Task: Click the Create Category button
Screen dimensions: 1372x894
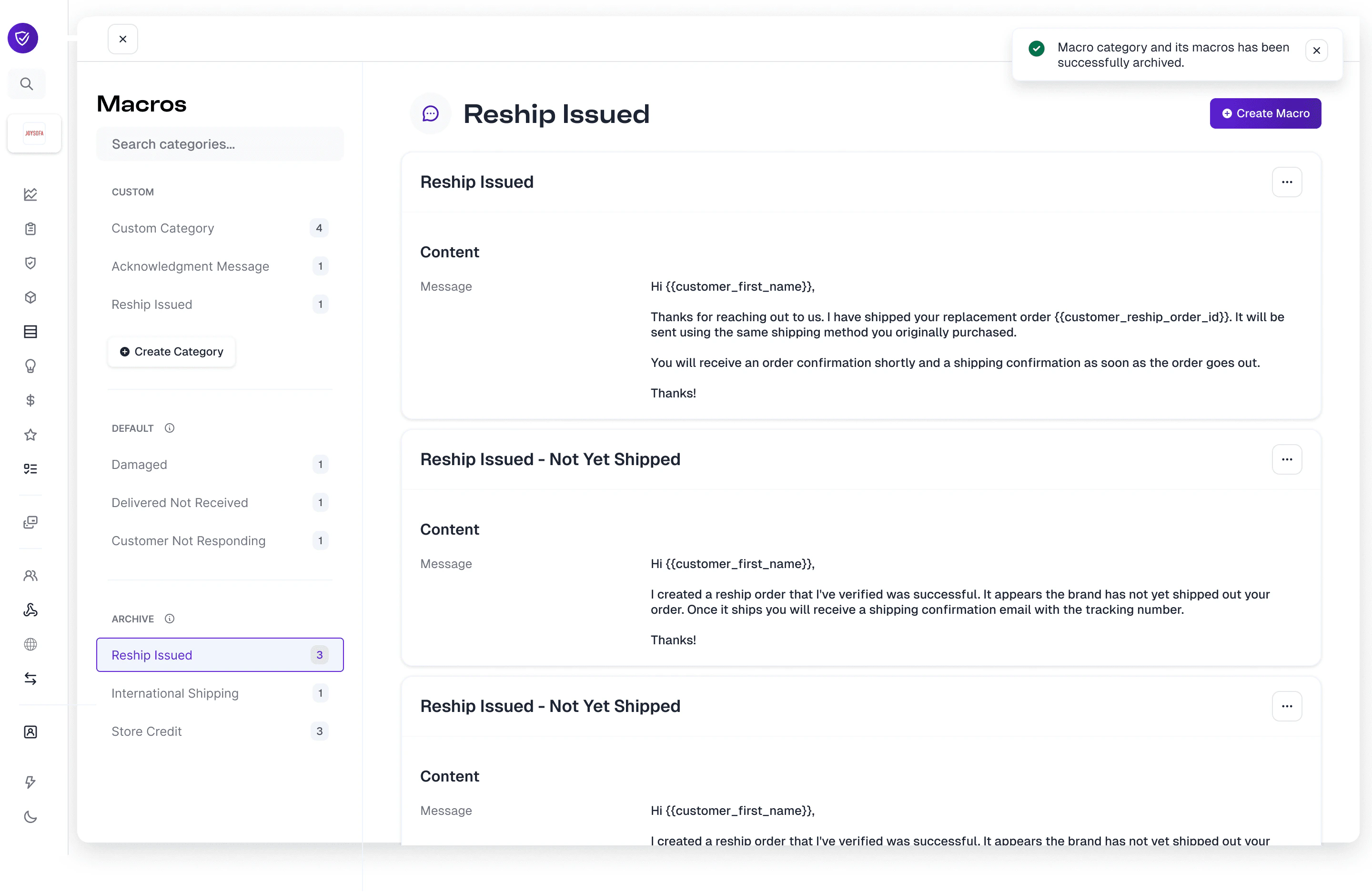Action: (x=172, y=352)
